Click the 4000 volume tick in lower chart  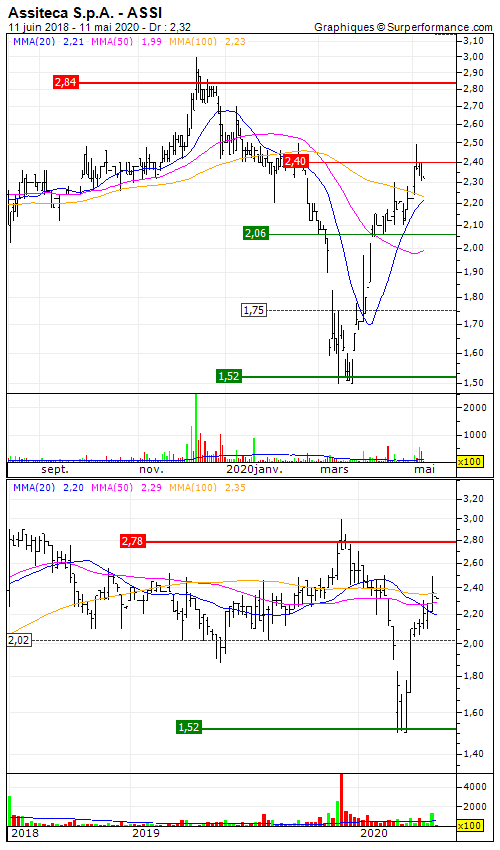coord(473,786)
